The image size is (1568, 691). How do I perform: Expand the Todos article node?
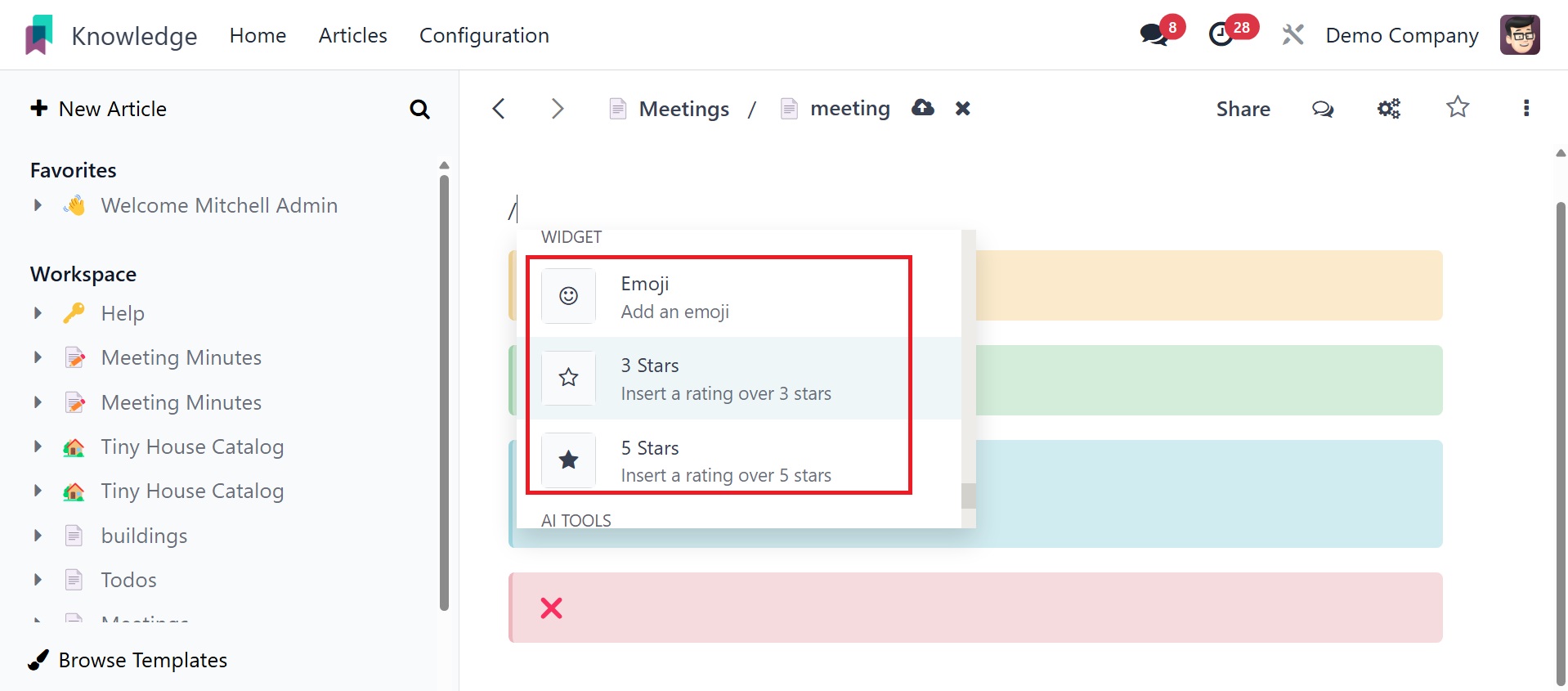[38, 580]
